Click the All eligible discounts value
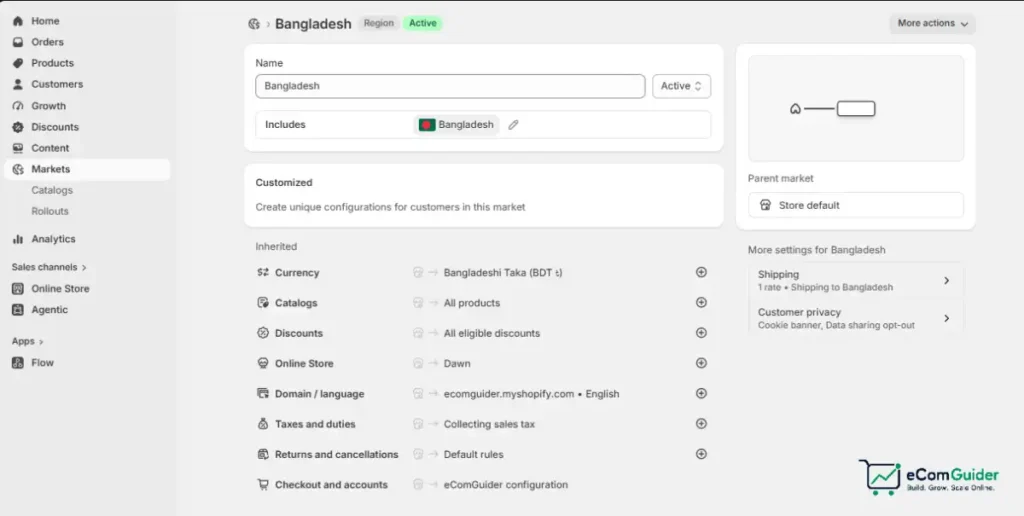 (492, 333)
